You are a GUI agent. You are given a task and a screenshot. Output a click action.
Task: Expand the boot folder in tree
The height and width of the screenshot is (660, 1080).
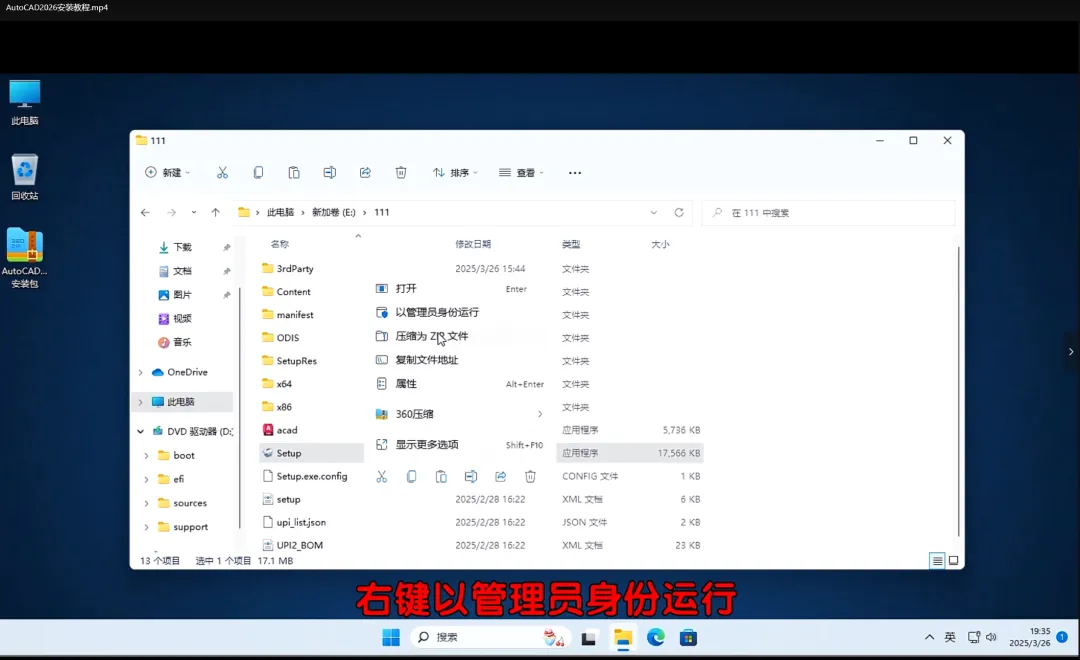(x=146, y=455)
